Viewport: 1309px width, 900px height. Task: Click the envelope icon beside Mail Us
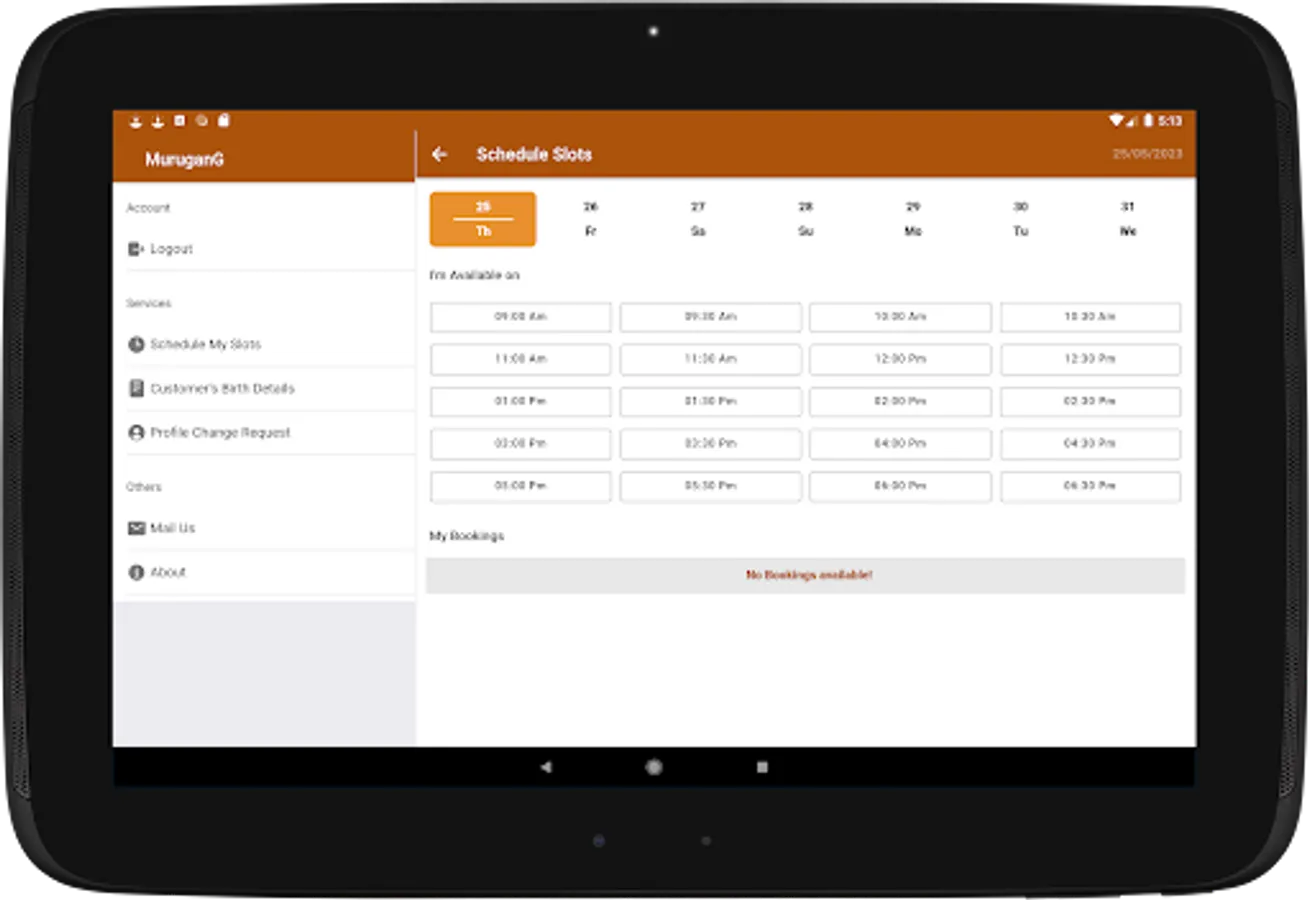pyautogui.click(x=137, y=528)
